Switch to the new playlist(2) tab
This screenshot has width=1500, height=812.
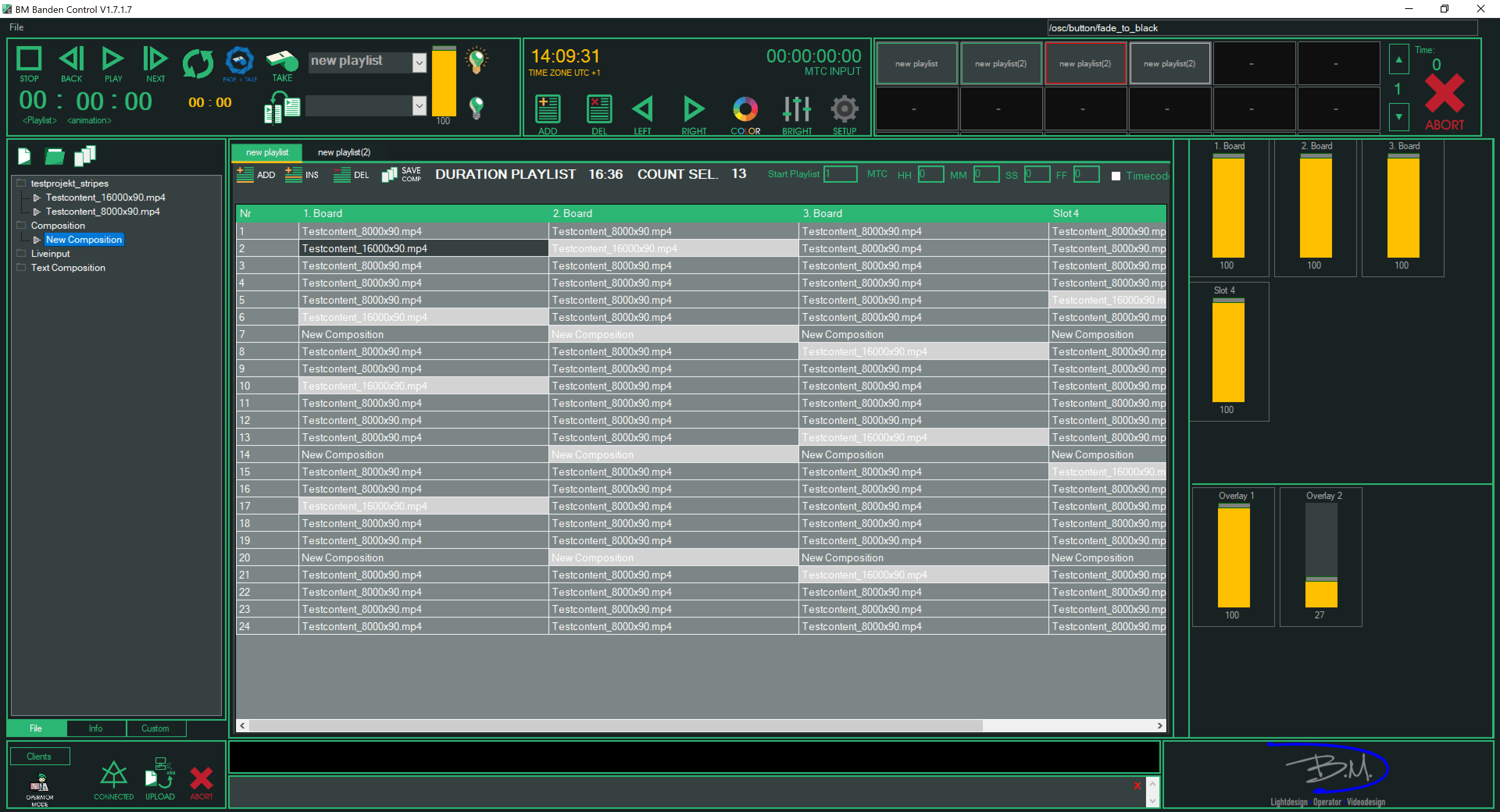point(344,153)
